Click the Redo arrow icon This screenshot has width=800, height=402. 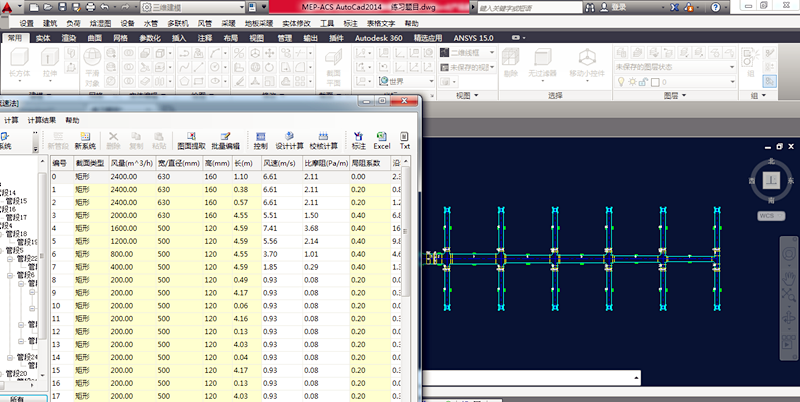[125, 7]
